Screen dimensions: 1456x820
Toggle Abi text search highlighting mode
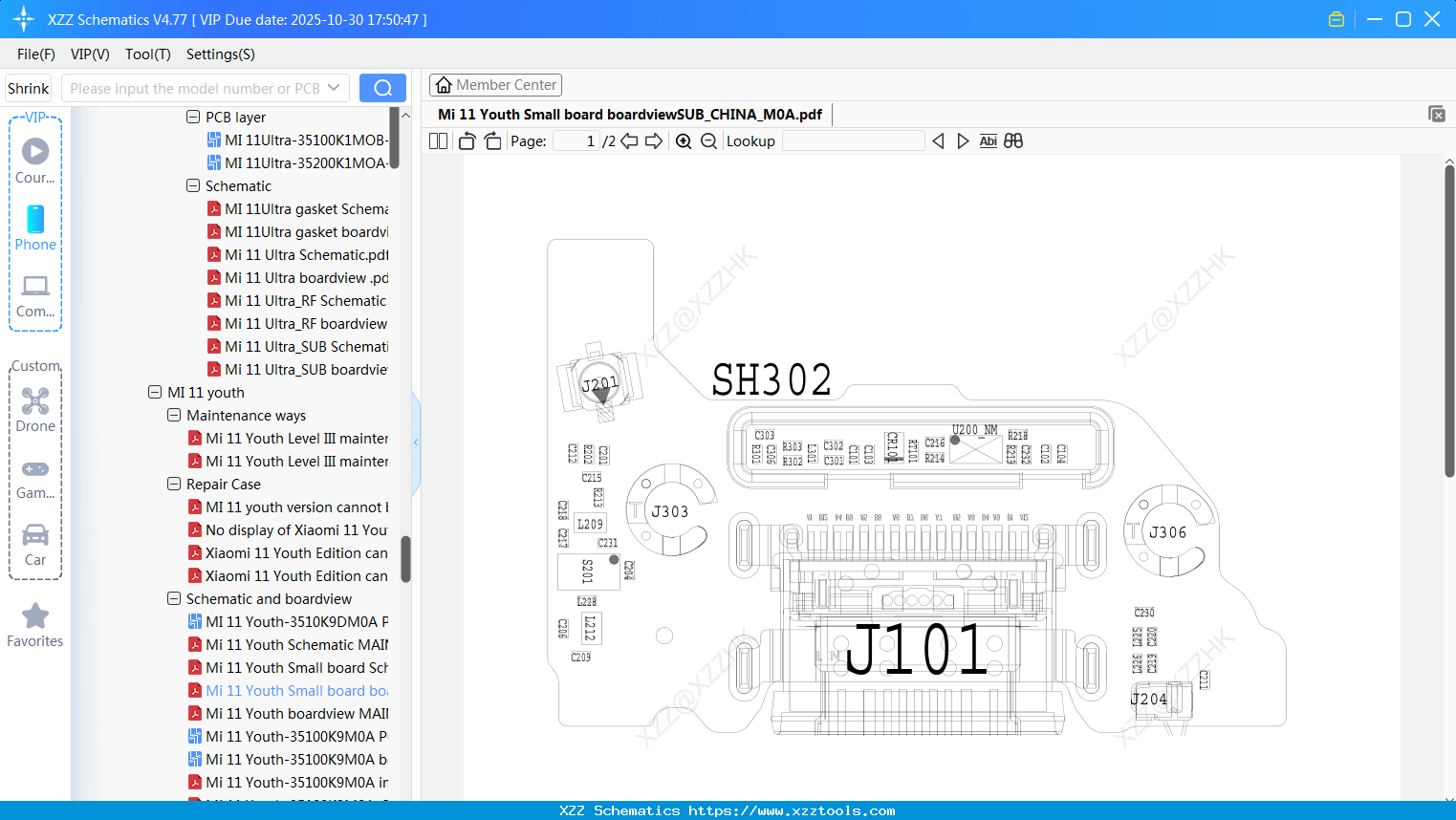(988, 140)
